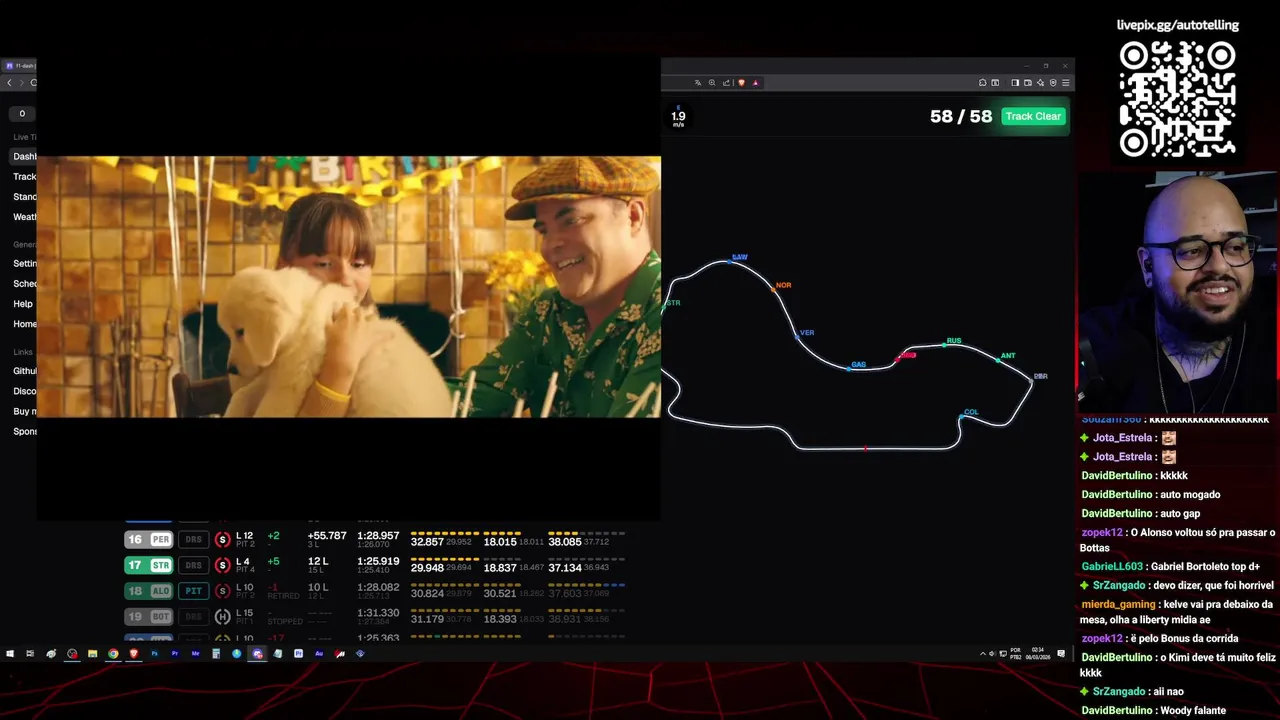Click the zoom magnifier icon in address bar
This screenshot has width=1280, height=720.
[x=712, y=83]
